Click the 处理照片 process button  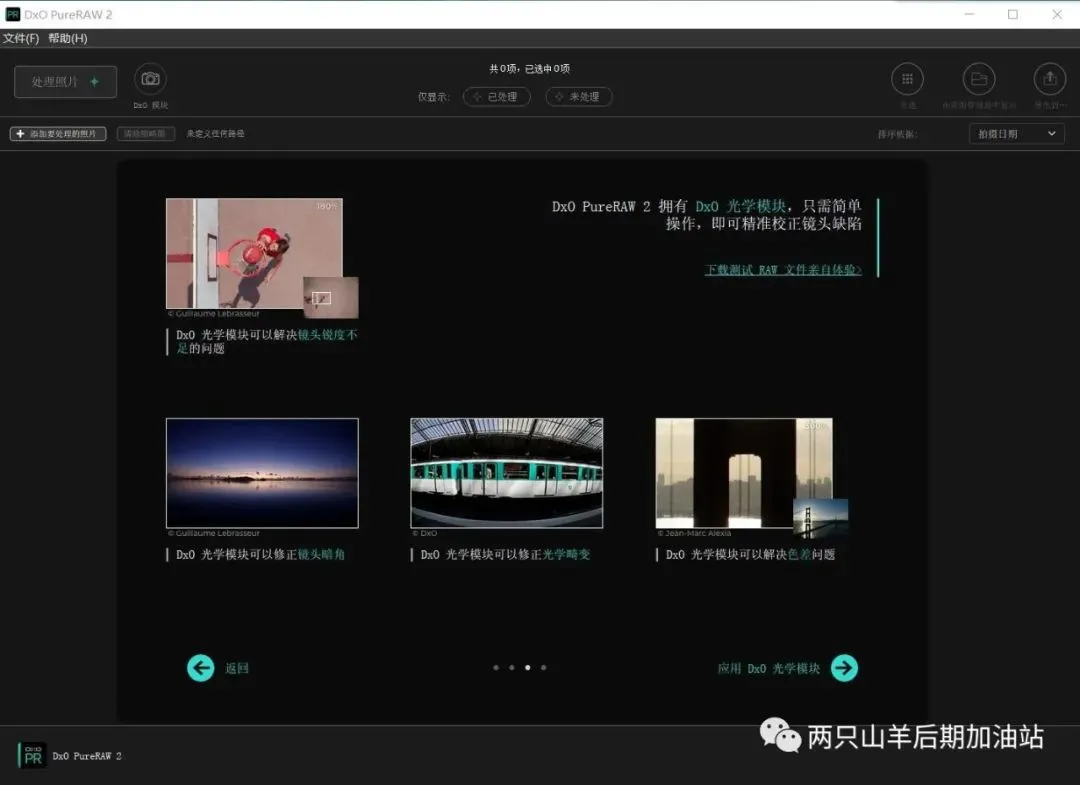pos(65,82)
